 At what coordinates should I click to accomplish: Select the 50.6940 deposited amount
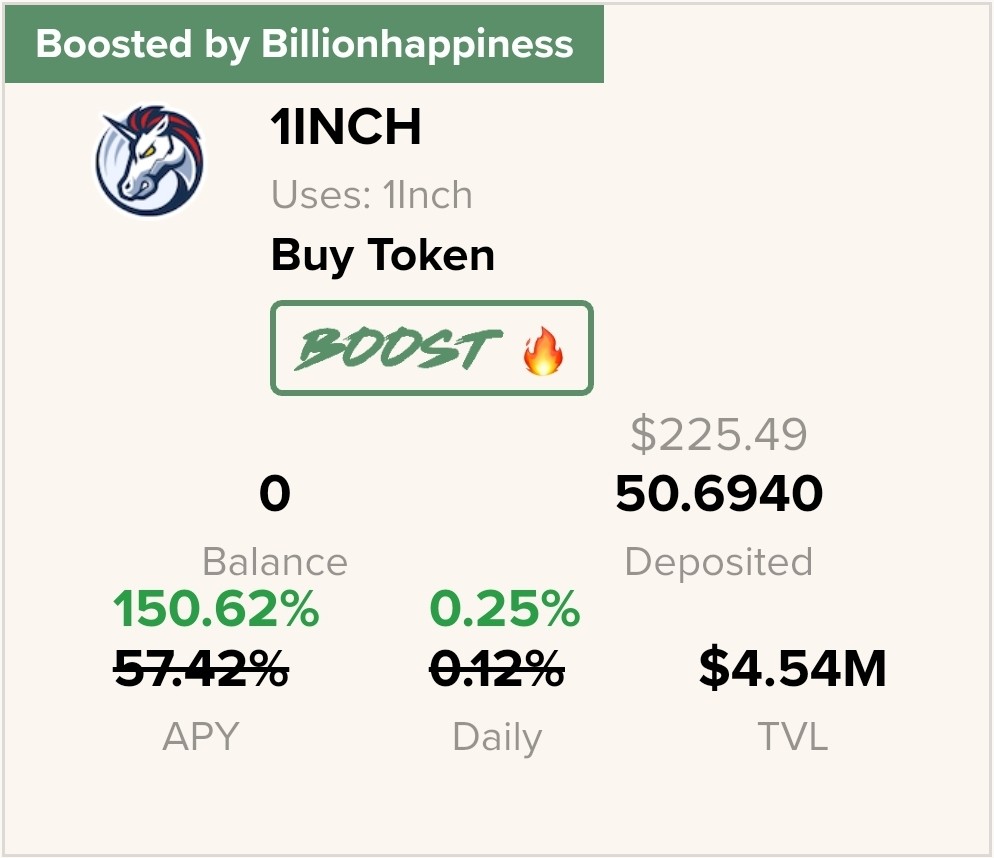coord(719,493)
